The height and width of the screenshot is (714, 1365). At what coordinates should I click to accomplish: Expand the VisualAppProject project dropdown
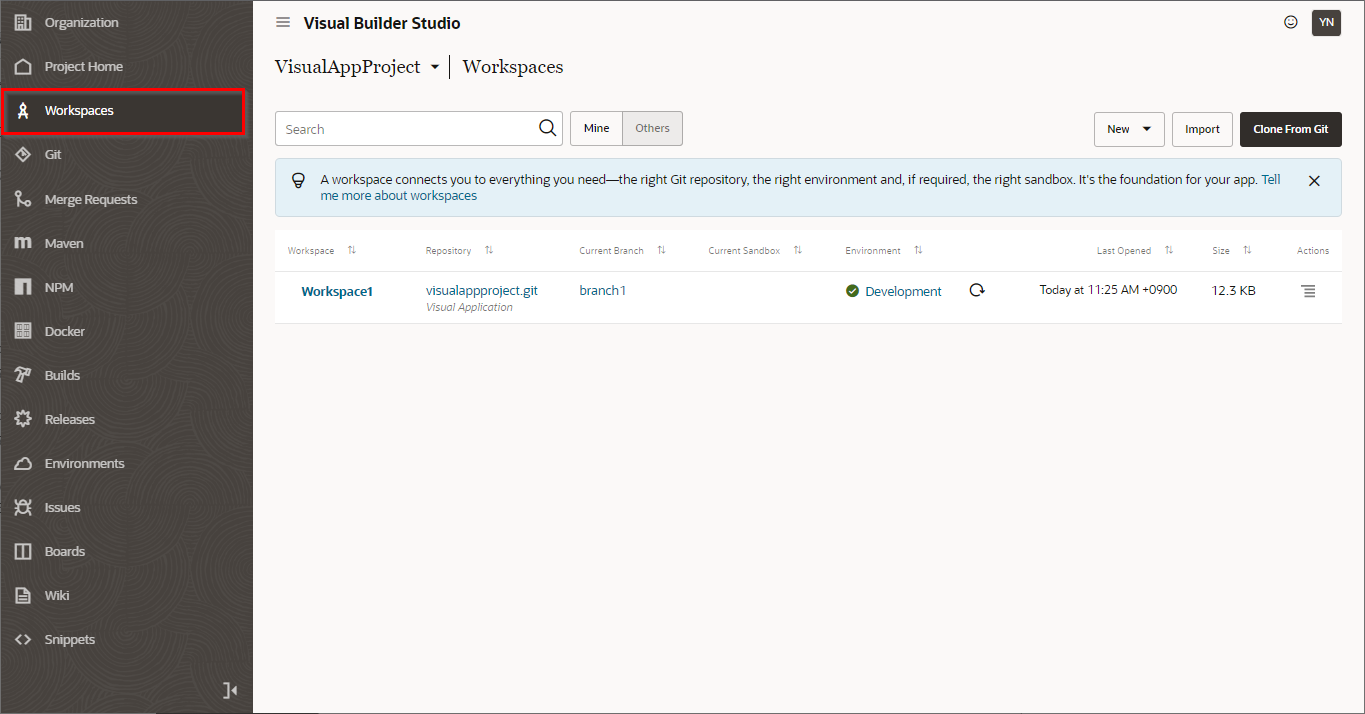[434, 67]
